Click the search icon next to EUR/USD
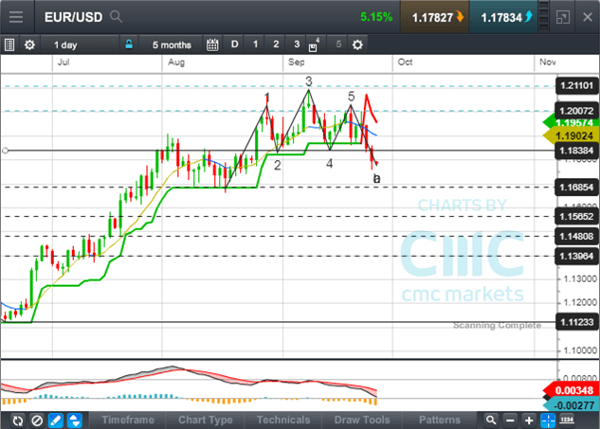This screenshot has width=600, height=429. pyautogui.click(x=117, y=17)
